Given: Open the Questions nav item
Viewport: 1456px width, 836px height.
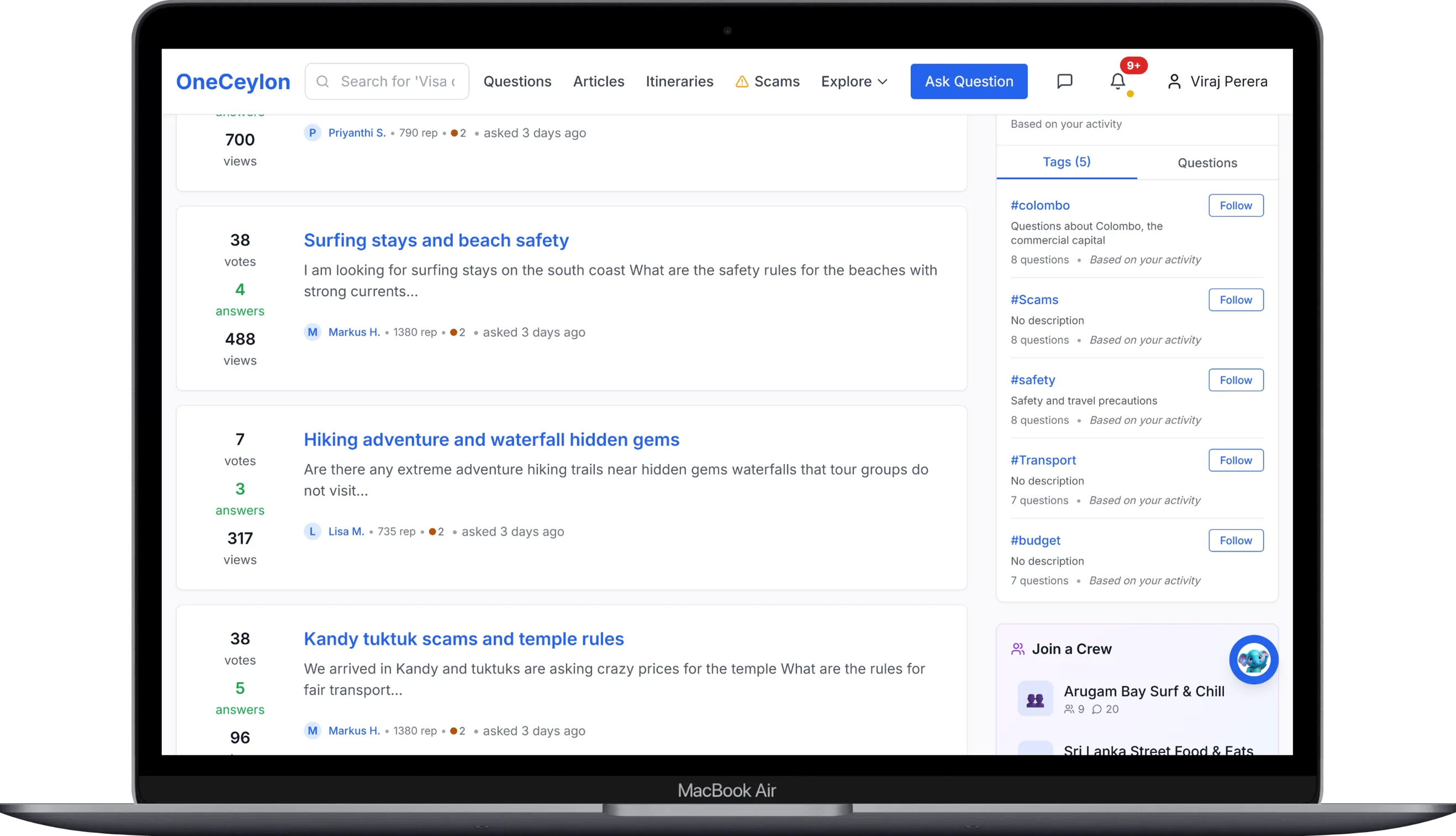Looking at the screenshot, I should (517, 82).
